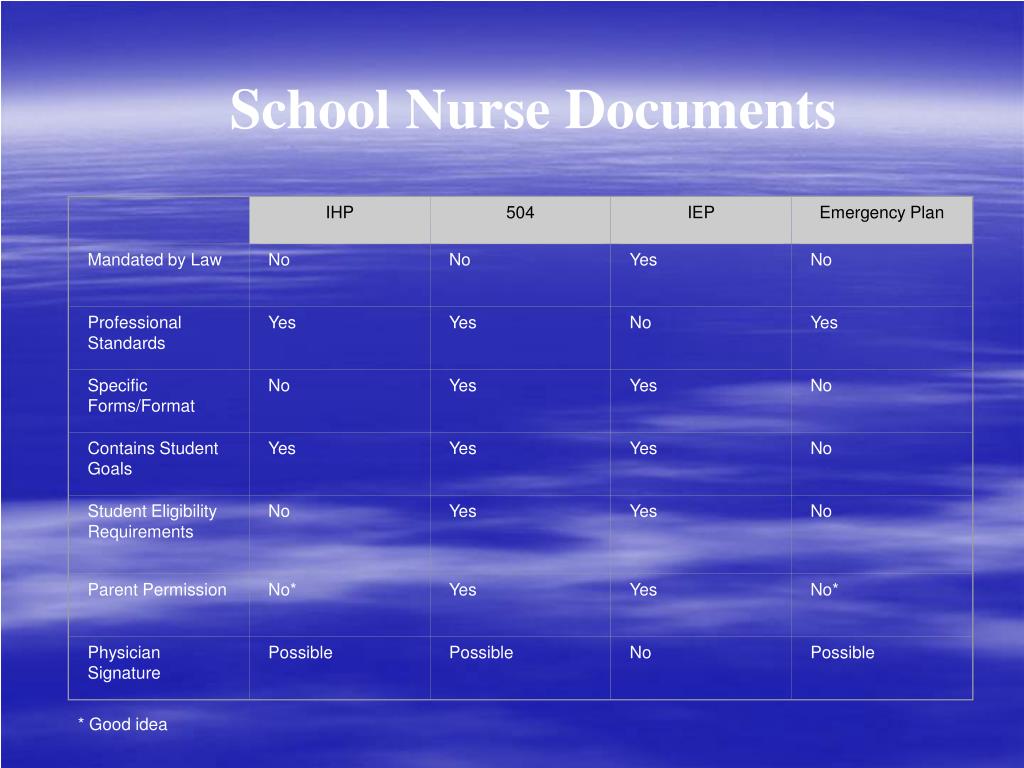1024x768 pixels.
Task: Click Emergency Plan No in Student Eligibility row
Action: tap(821, 511)
